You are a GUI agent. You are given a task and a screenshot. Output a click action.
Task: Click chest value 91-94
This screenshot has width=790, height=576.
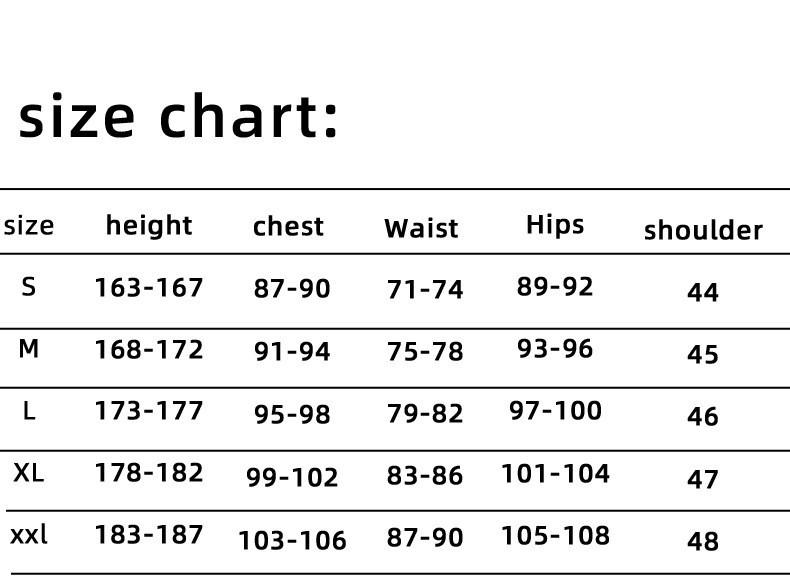(x=292, y=351)
